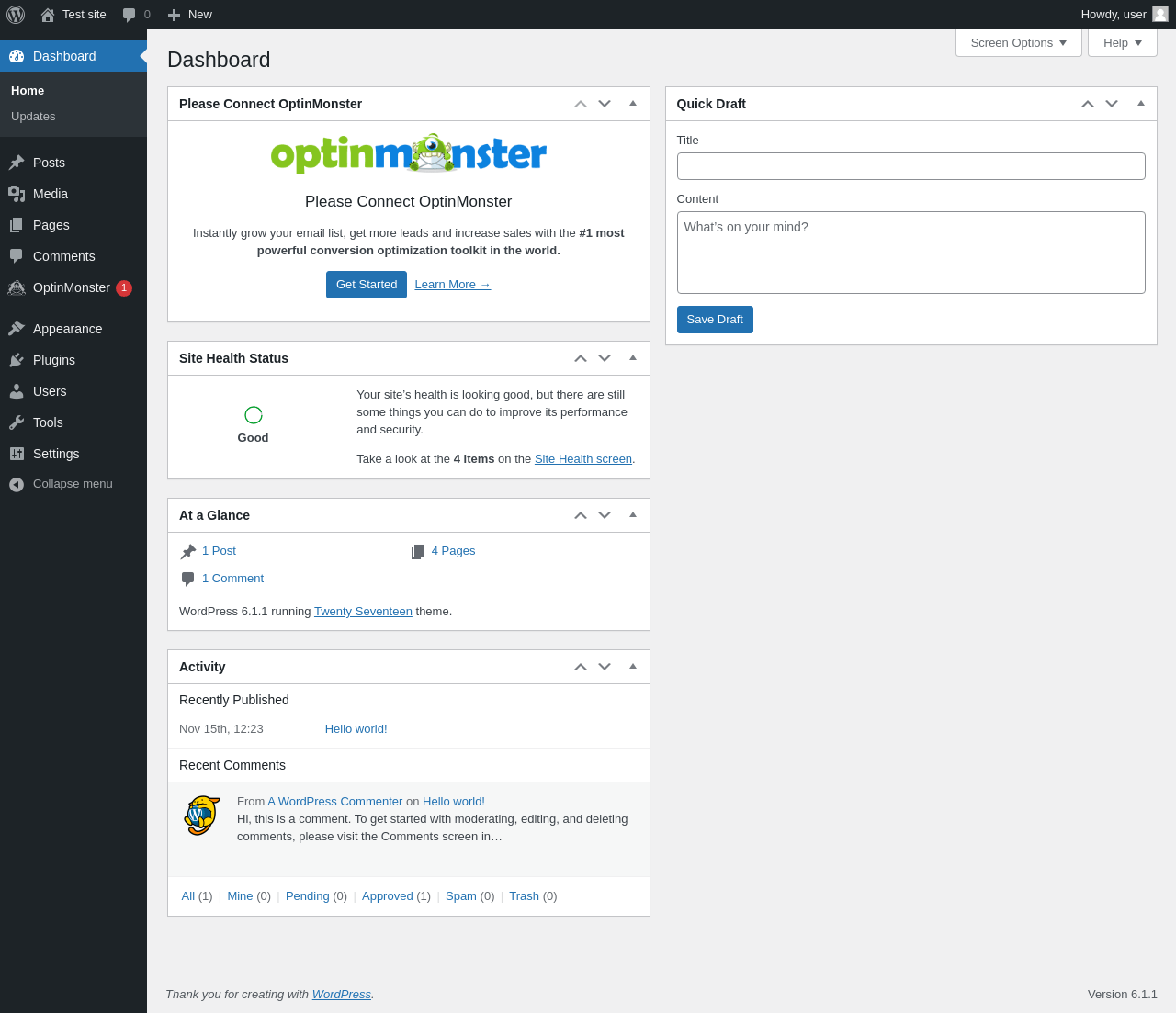The height and width of the screenshot is (1013, 1176).
Task: Open the Howdy, user account menu
Action: click(1125, 15)
